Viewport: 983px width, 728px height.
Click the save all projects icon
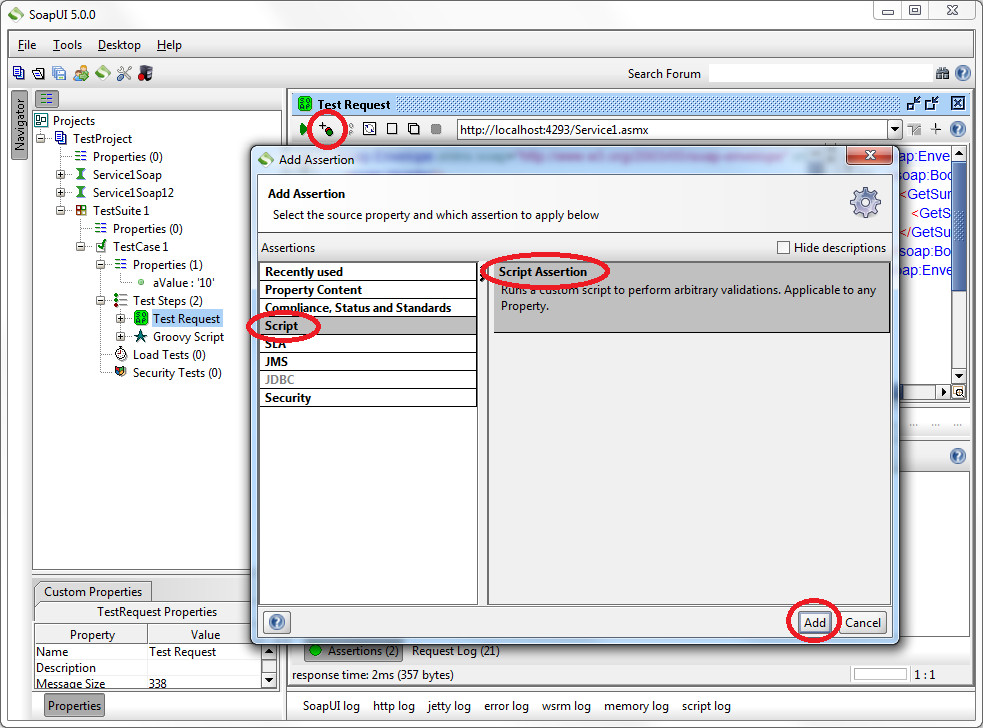[x=59, y=73]
